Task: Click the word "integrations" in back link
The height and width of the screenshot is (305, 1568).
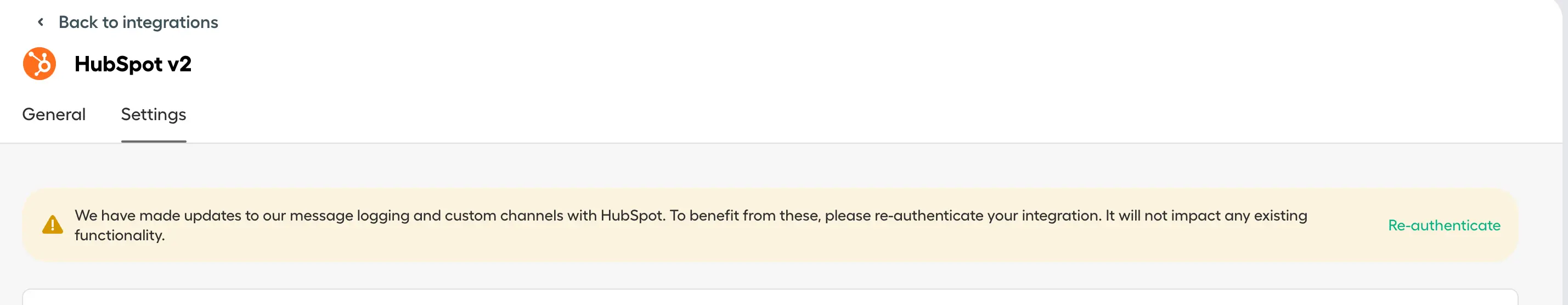Action: click(170, 22)
